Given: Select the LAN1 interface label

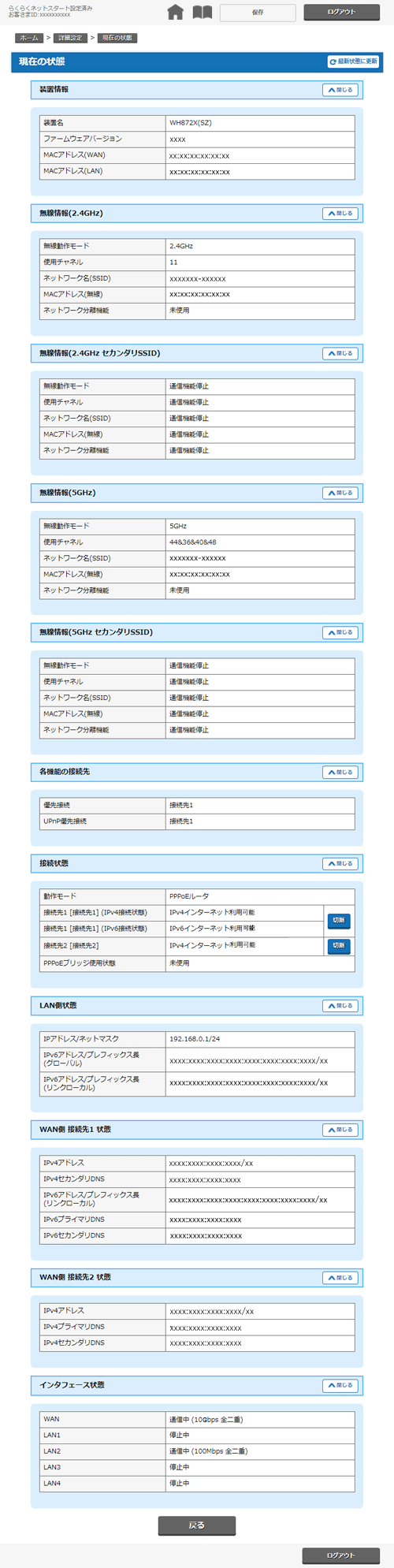Looking at the screenshot, I should [x=52, y=1436].
